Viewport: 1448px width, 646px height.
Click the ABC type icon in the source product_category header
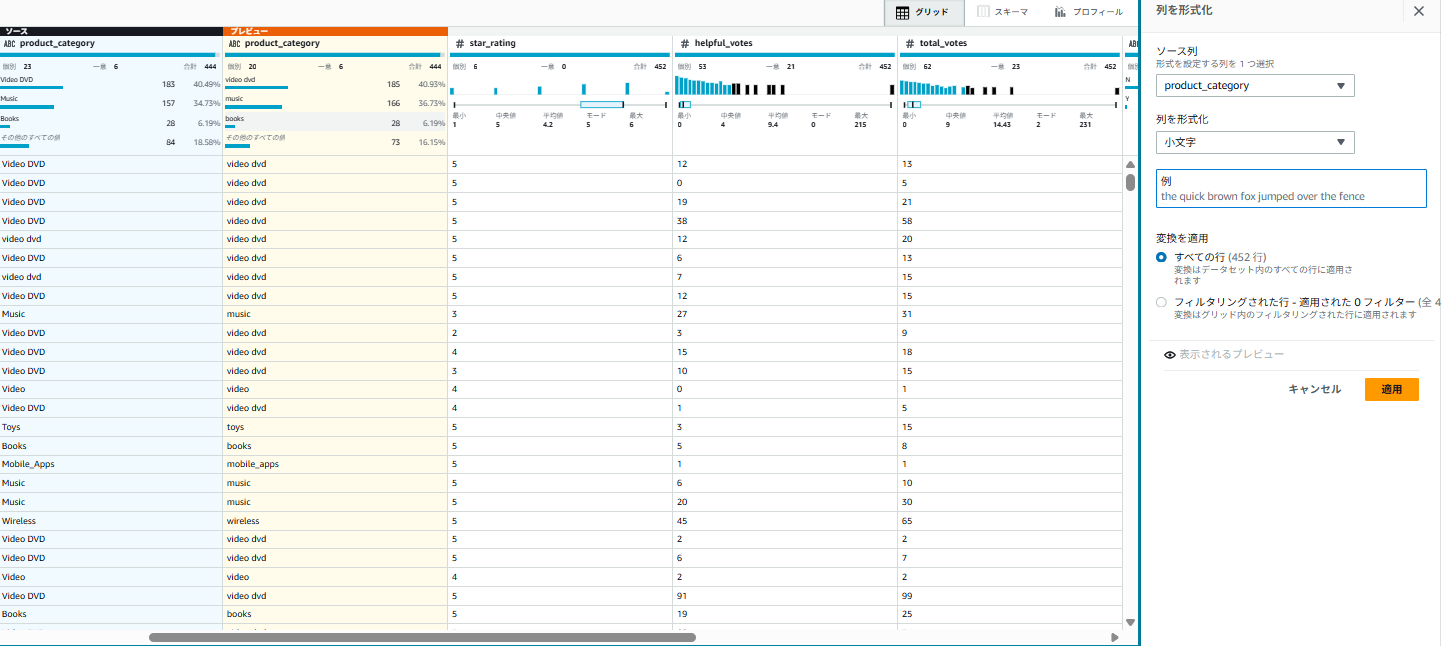pyautogui.click(x=10, y=44)
